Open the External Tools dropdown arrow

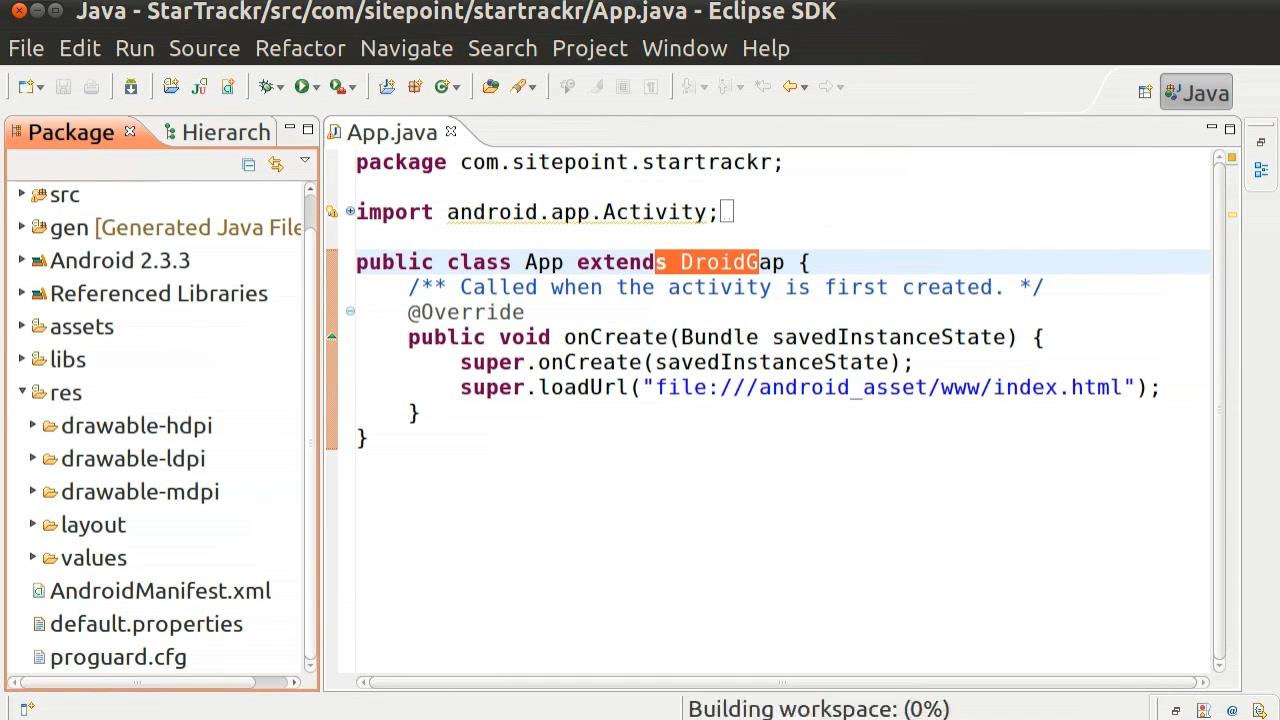tap(353, 88)
